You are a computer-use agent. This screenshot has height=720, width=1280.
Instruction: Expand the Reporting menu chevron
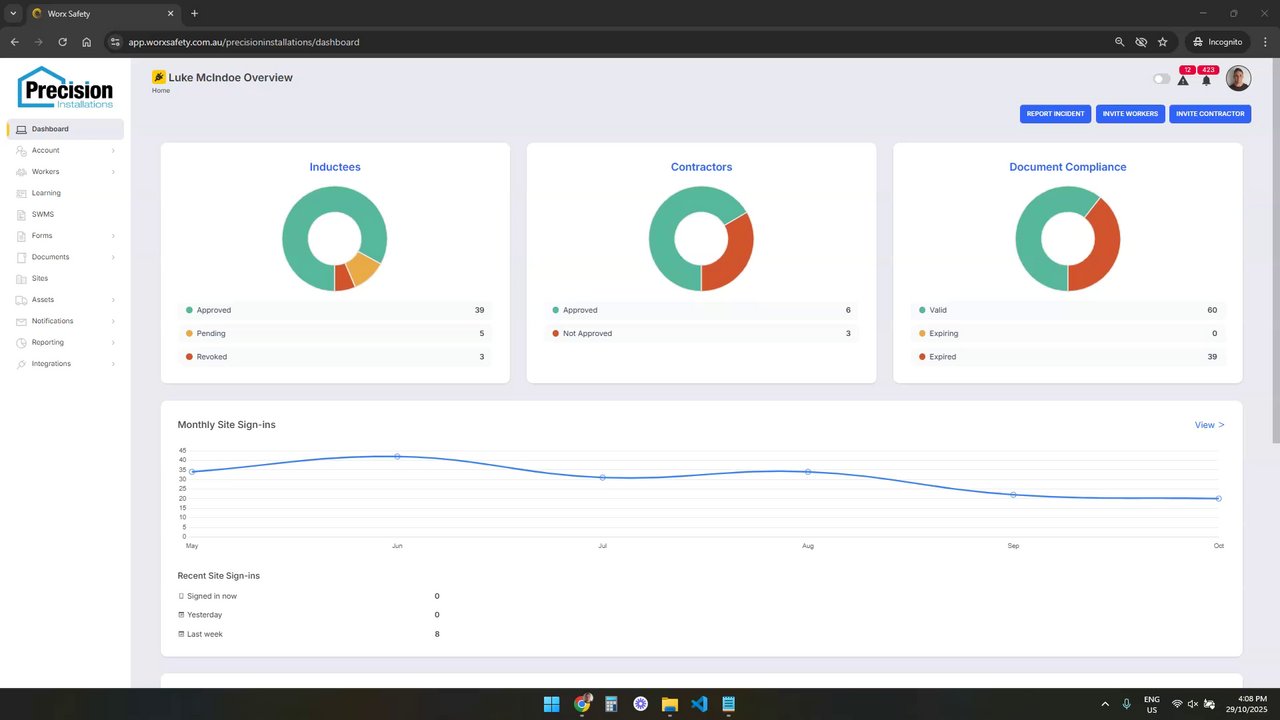(x=113, y=343)
